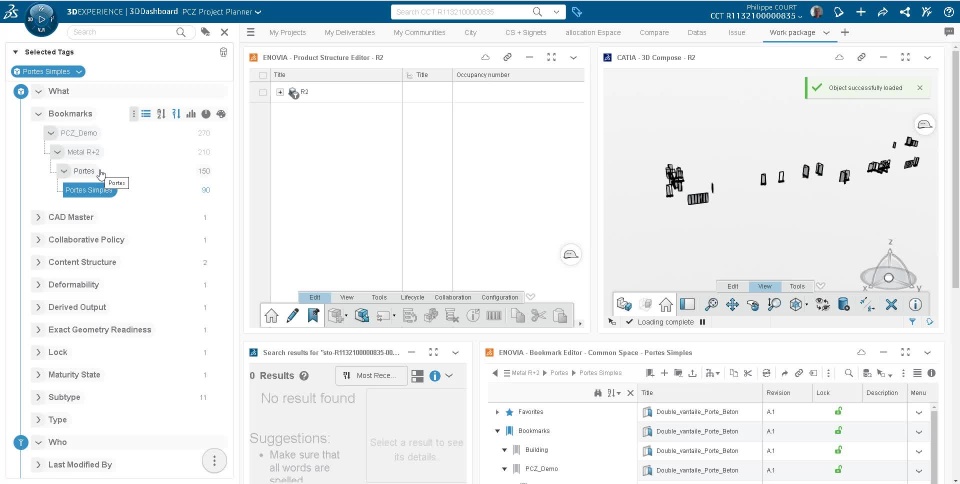
Task: Open the 3DEXPERIENCE compass
Action: click(42, 18)
